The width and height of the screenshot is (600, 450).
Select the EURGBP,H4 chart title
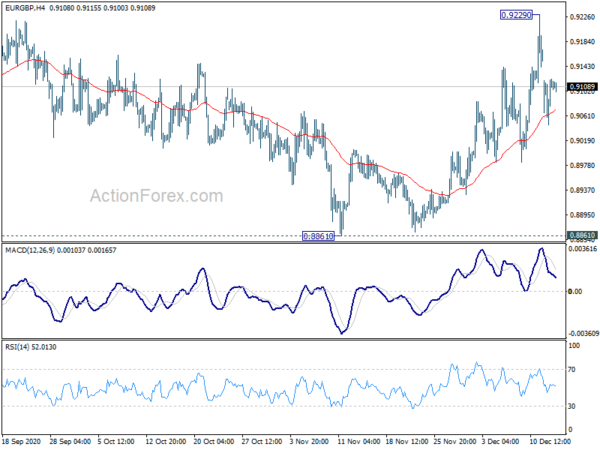click(25, 8)
